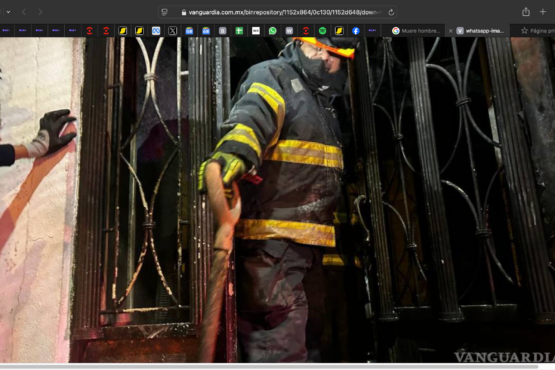Close the 'whatsapp-ima...' tab
The width and height of the screenshot is (555, 370).
451,31
